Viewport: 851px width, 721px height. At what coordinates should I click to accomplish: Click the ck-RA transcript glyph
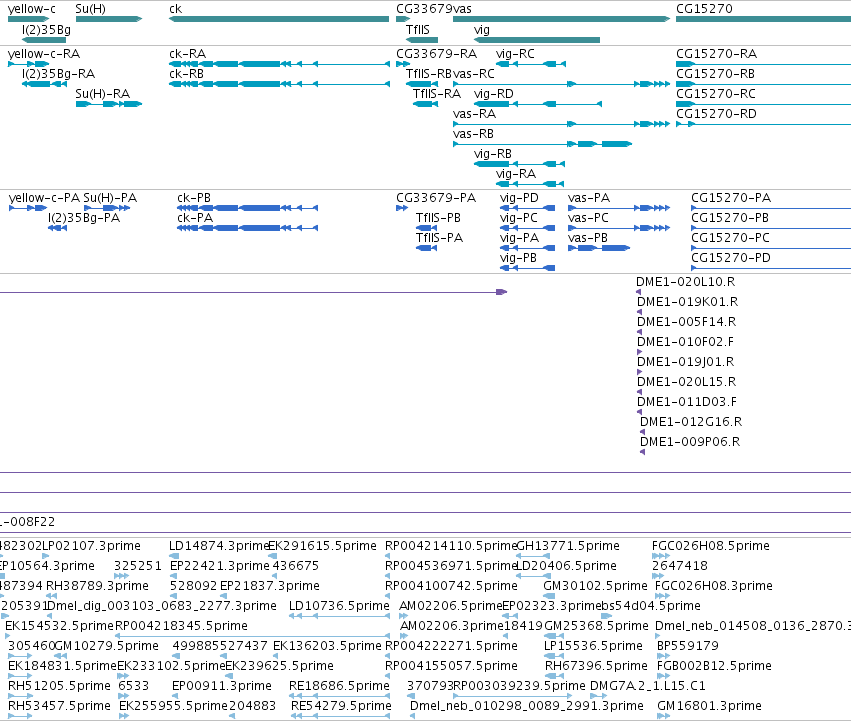pyautogui.click(x=279, y=64)
